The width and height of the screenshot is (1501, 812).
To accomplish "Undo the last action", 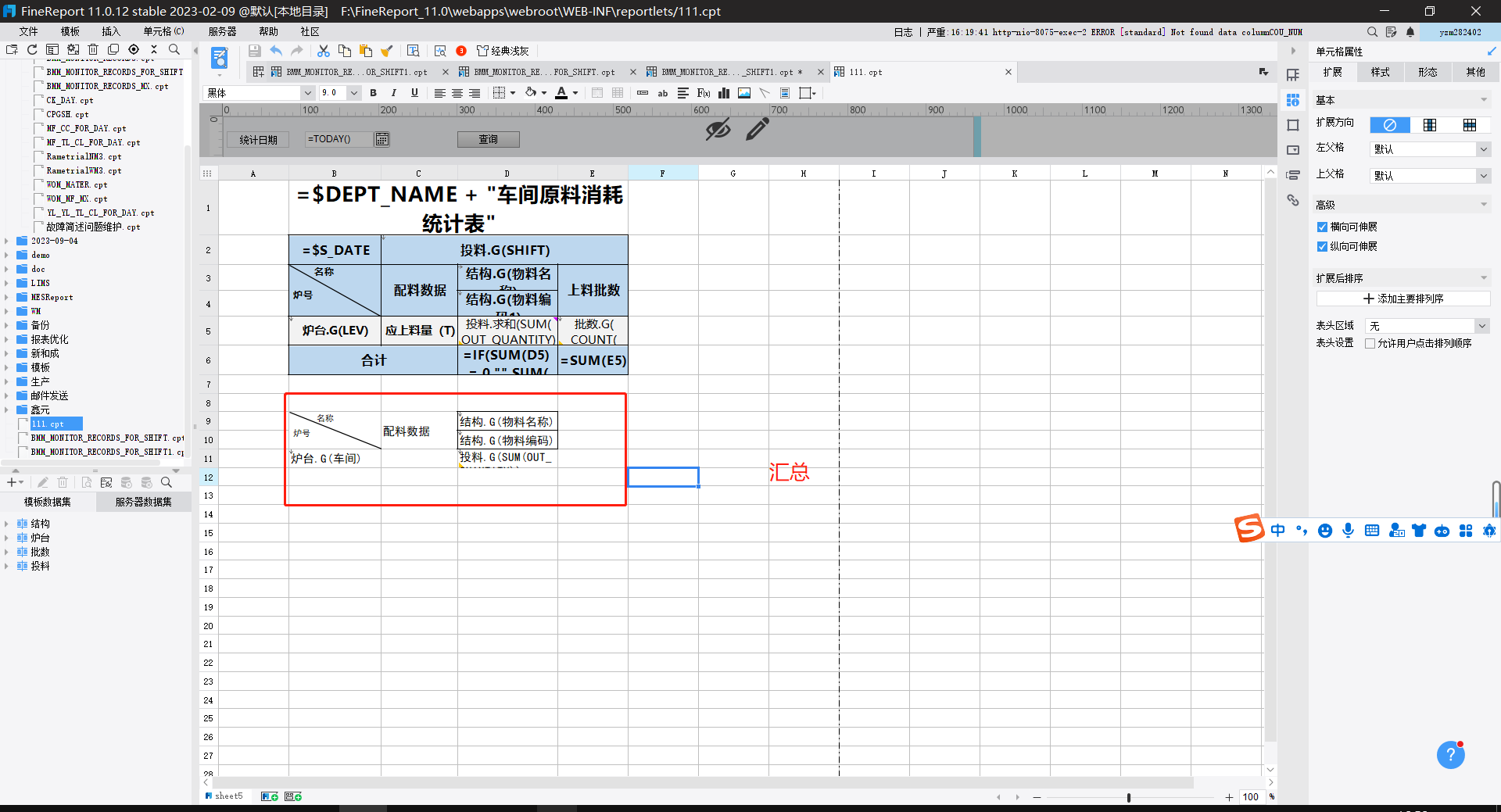I will point(276,51).
